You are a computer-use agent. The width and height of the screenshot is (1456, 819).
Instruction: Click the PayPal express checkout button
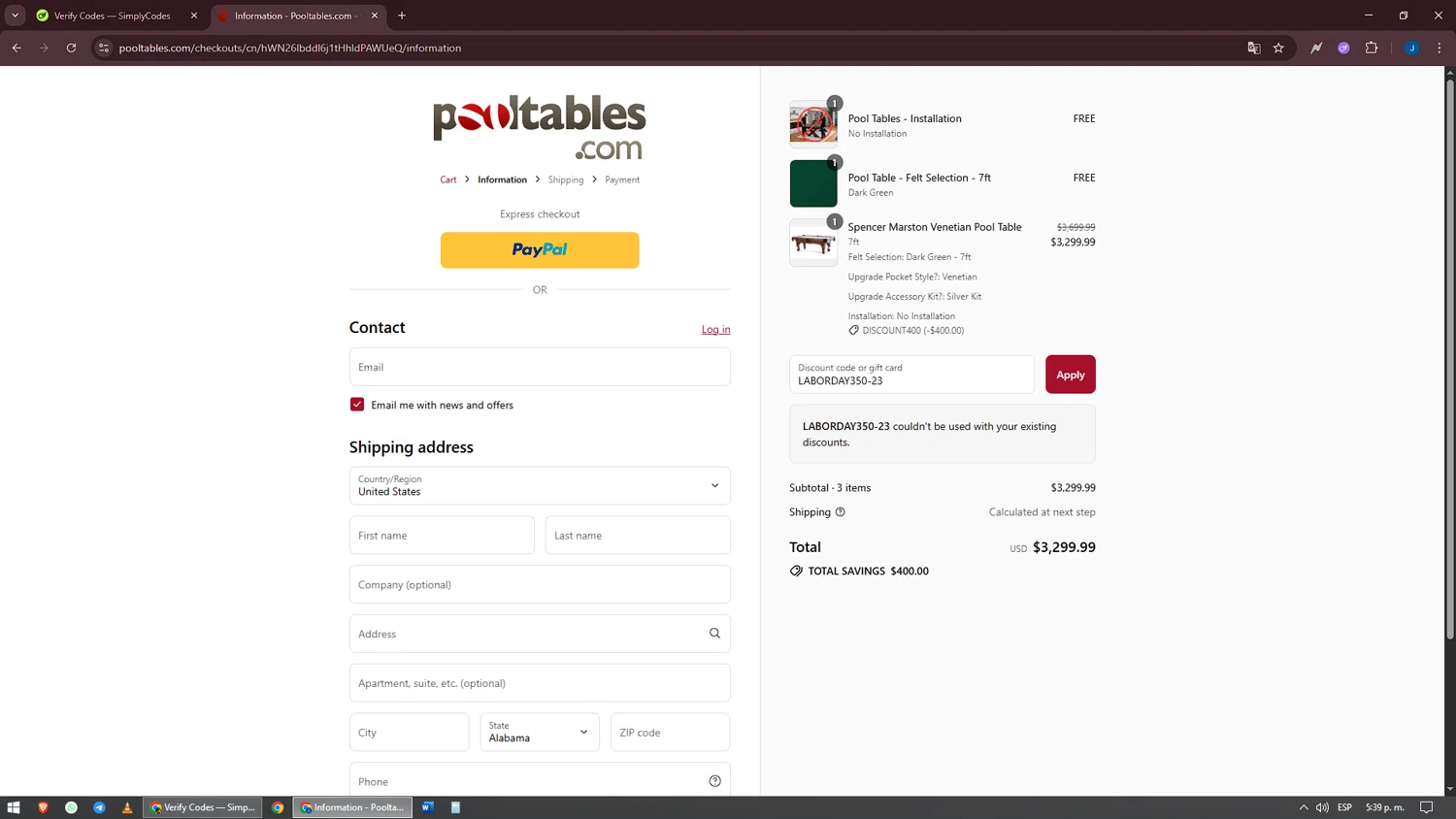540,249
